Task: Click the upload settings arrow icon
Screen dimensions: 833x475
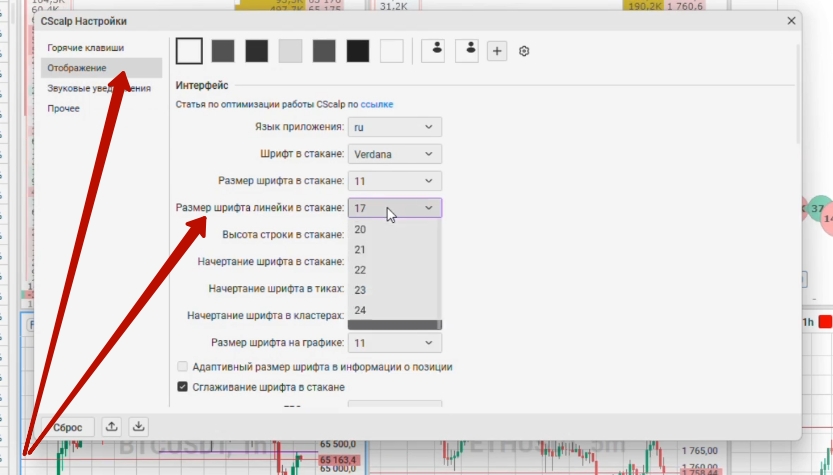Action: (x=112, y=427)
